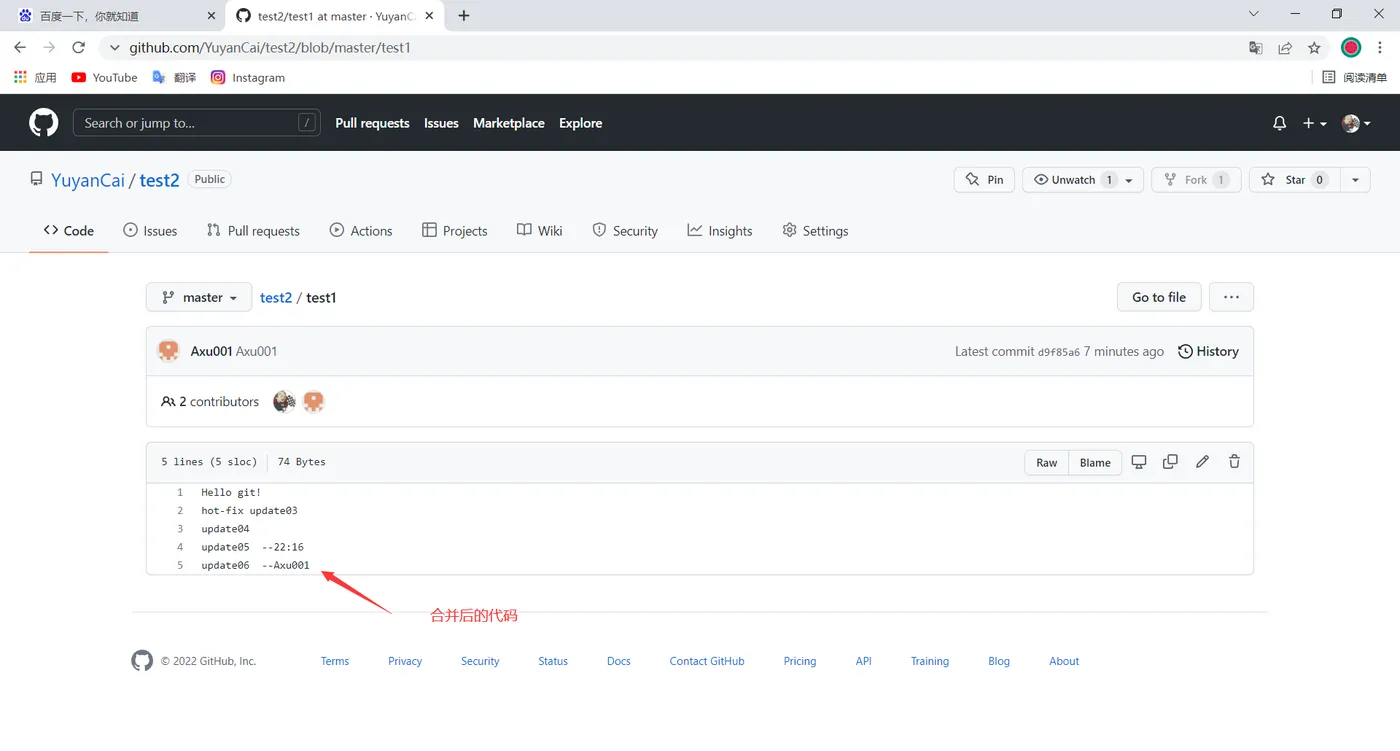Open 翻译 bookmark
The height and width of the screenshot is (751, 1400).
click(174, 77)
